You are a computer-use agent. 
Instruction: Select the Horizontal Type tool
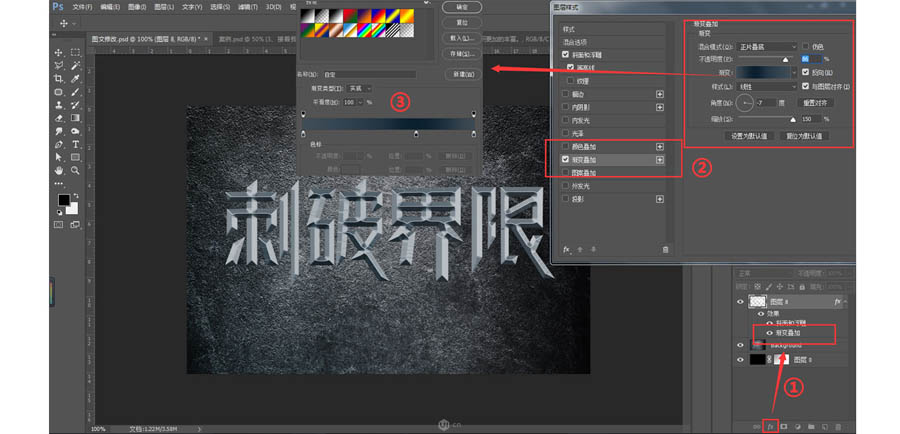[x=75, y=144]
